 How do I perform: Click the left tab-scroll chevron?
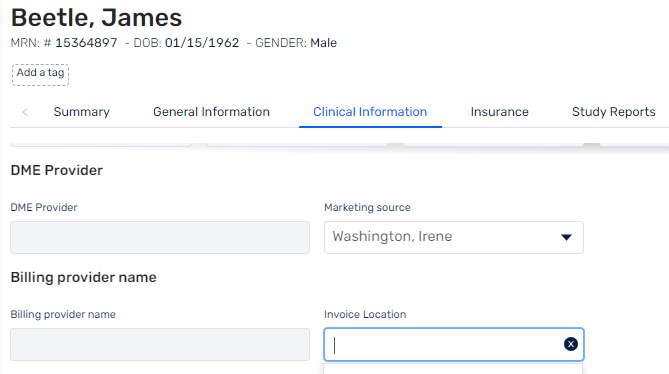(25, 112)
